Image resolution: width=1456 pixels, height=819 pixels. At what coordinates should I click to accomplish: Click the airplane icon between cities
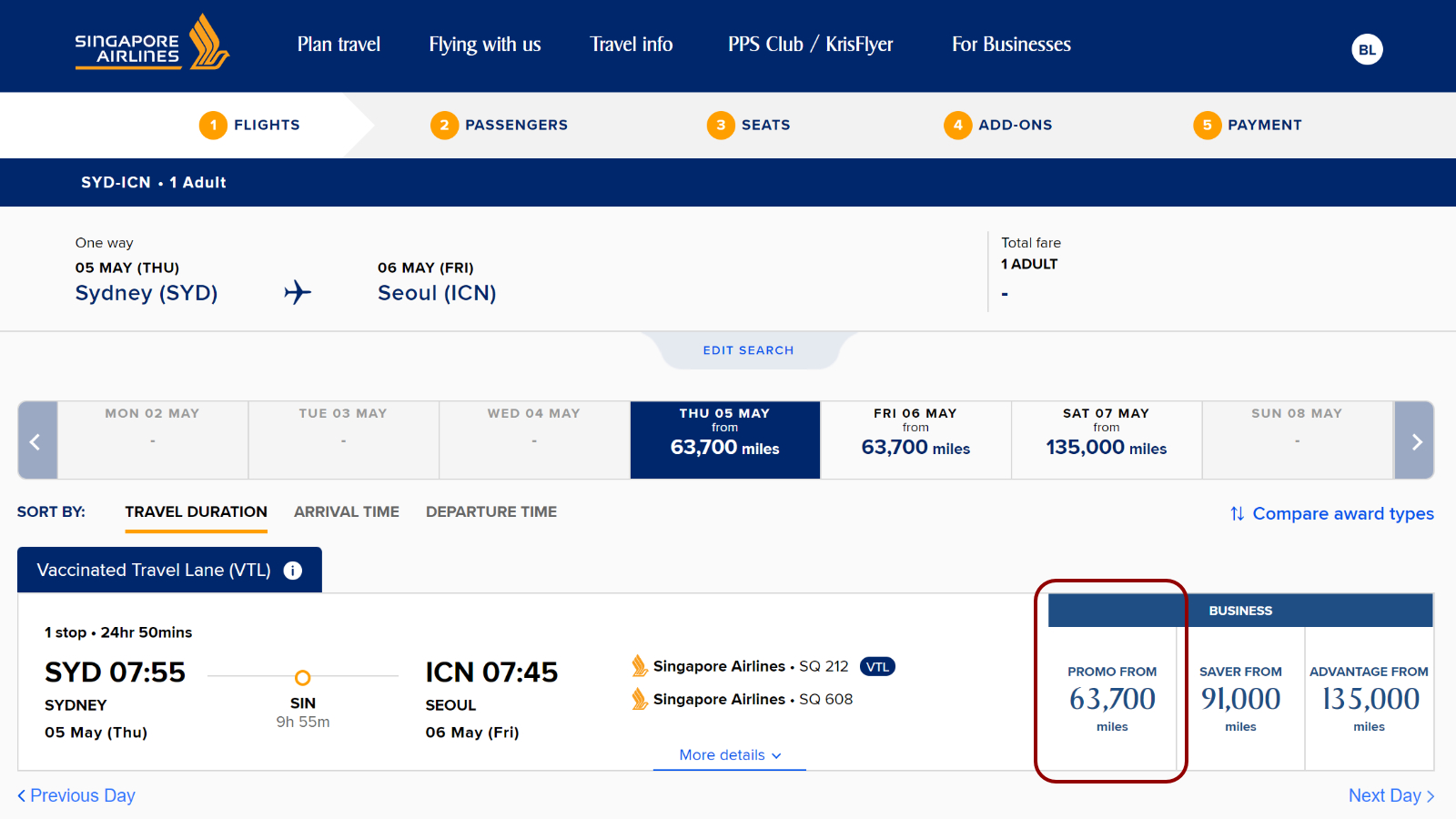pyautogui.click(x=298, y=292)
